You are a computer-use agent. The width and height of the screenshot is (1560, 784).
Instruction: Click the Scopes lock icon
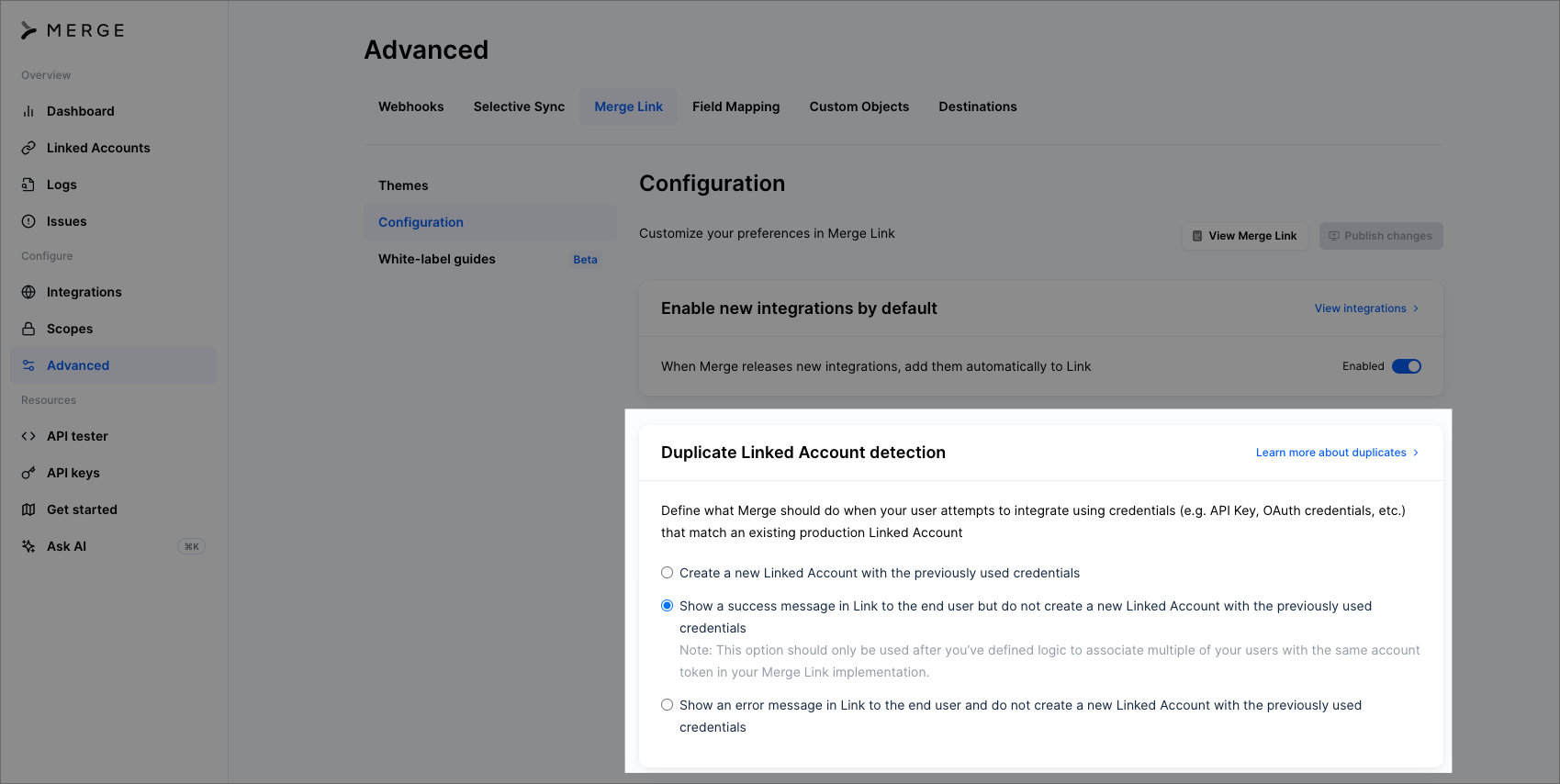(x=28, y=329)
